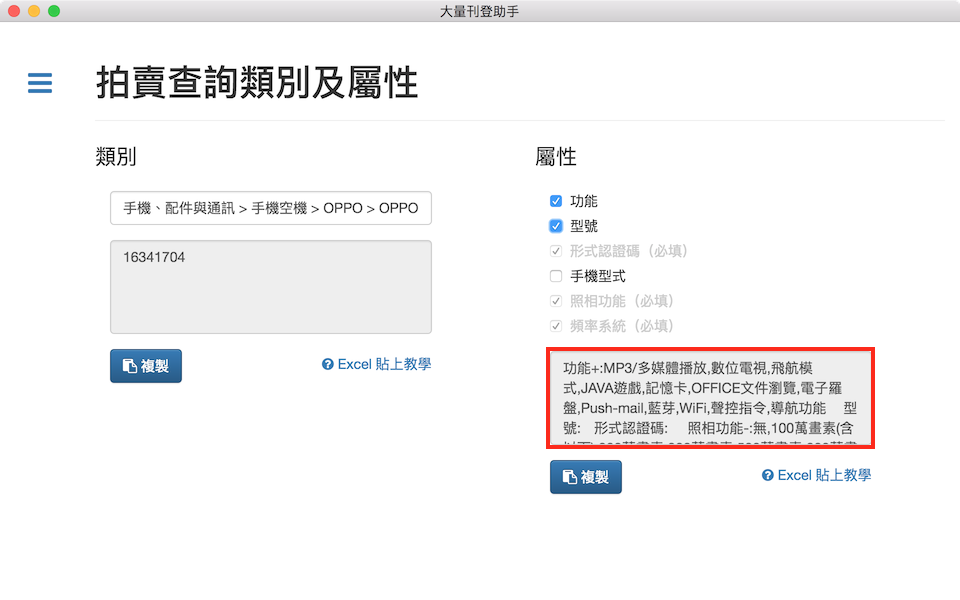Click the 複製 button below the attributes text
The height and width of the screenshot is (600, 960).
586,477
